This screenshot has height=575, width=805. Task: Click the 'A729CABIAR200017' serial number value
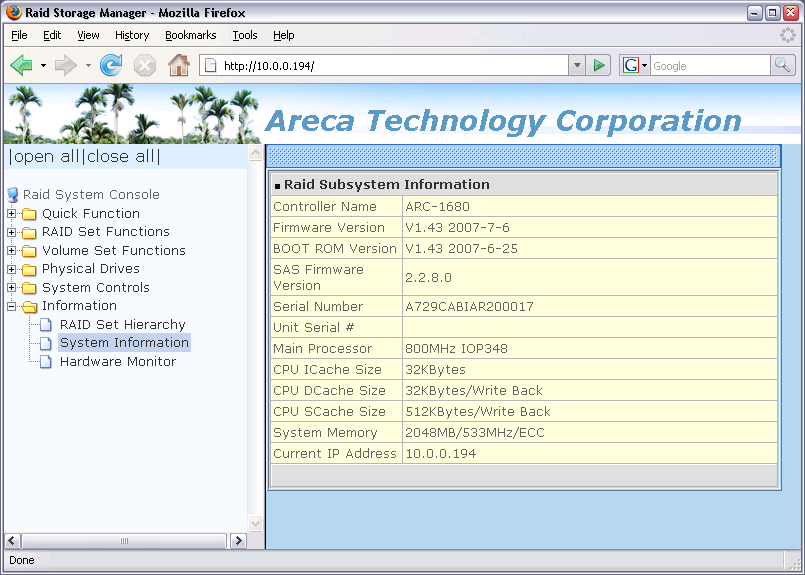click(x=469, y=306)
